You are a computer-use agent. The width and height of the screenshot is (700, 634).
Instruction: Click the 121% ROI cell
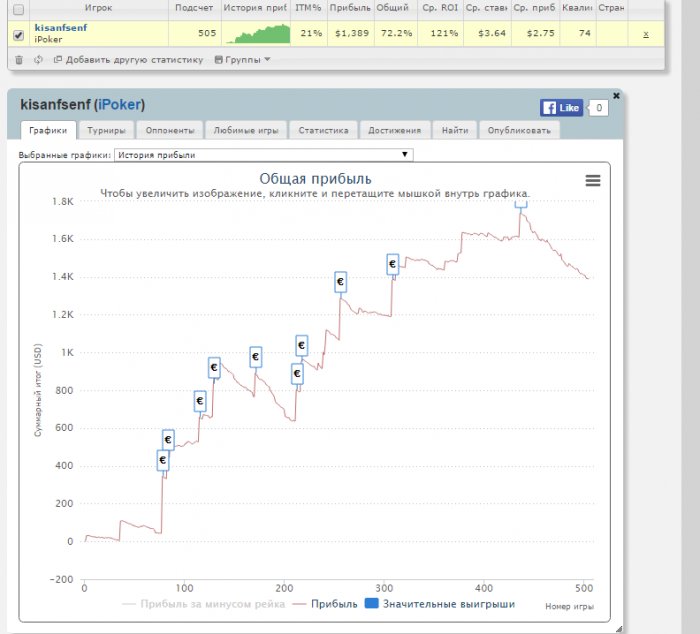coord(444,33)
